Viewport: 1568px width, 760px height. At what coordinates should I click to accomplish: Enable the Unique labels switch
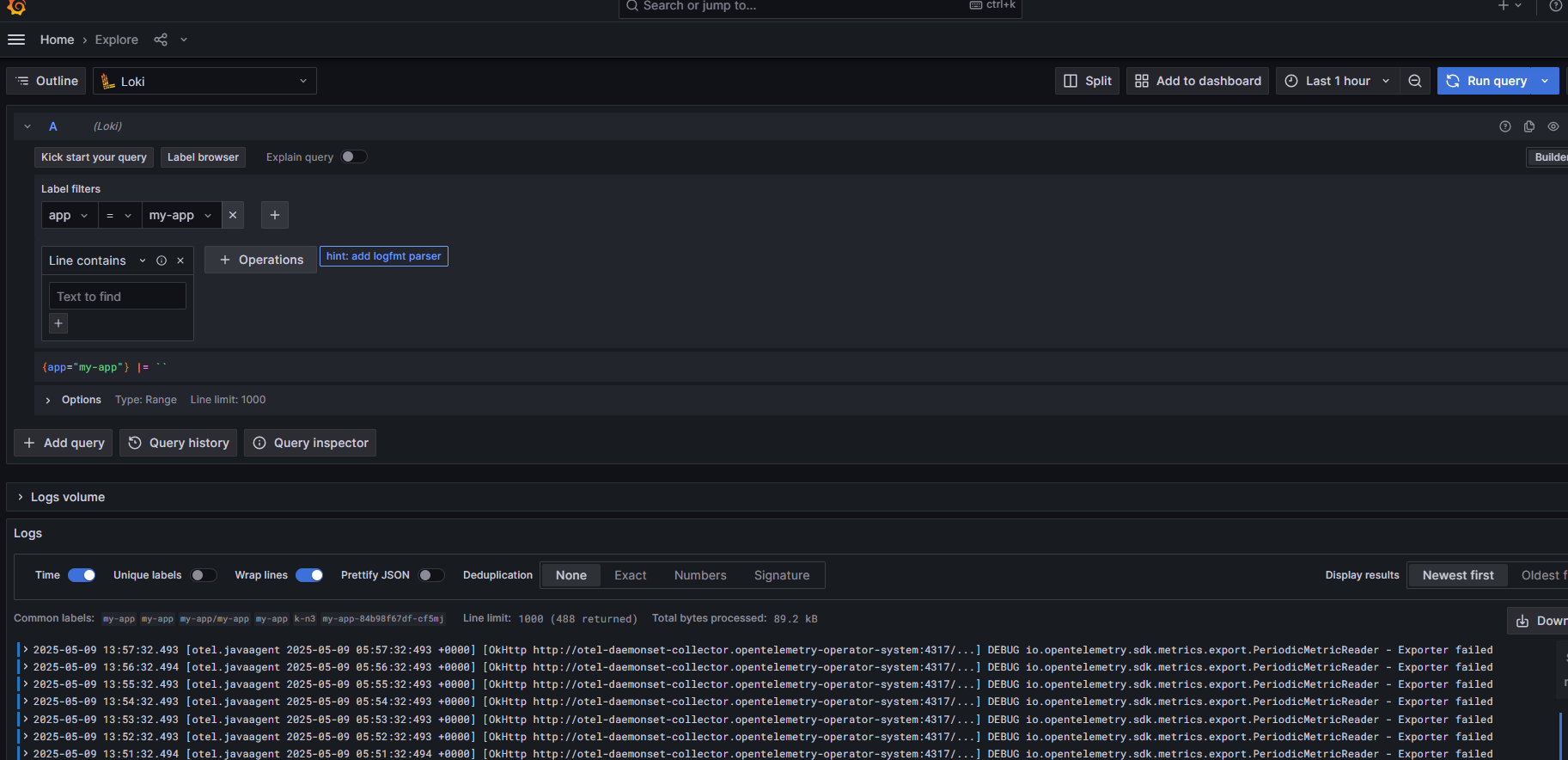click(x=204, y=575)
